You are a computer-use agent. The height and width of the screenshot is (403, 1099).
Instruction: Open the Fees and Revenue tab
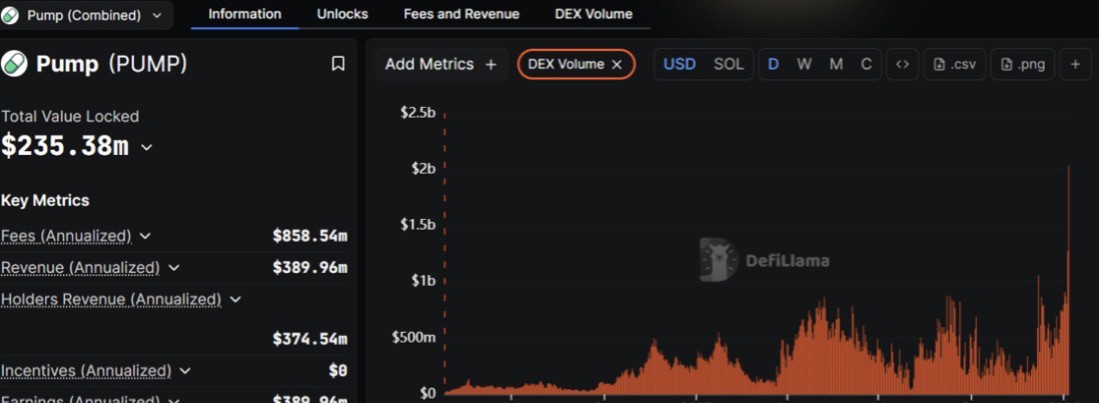pos(461,14)
